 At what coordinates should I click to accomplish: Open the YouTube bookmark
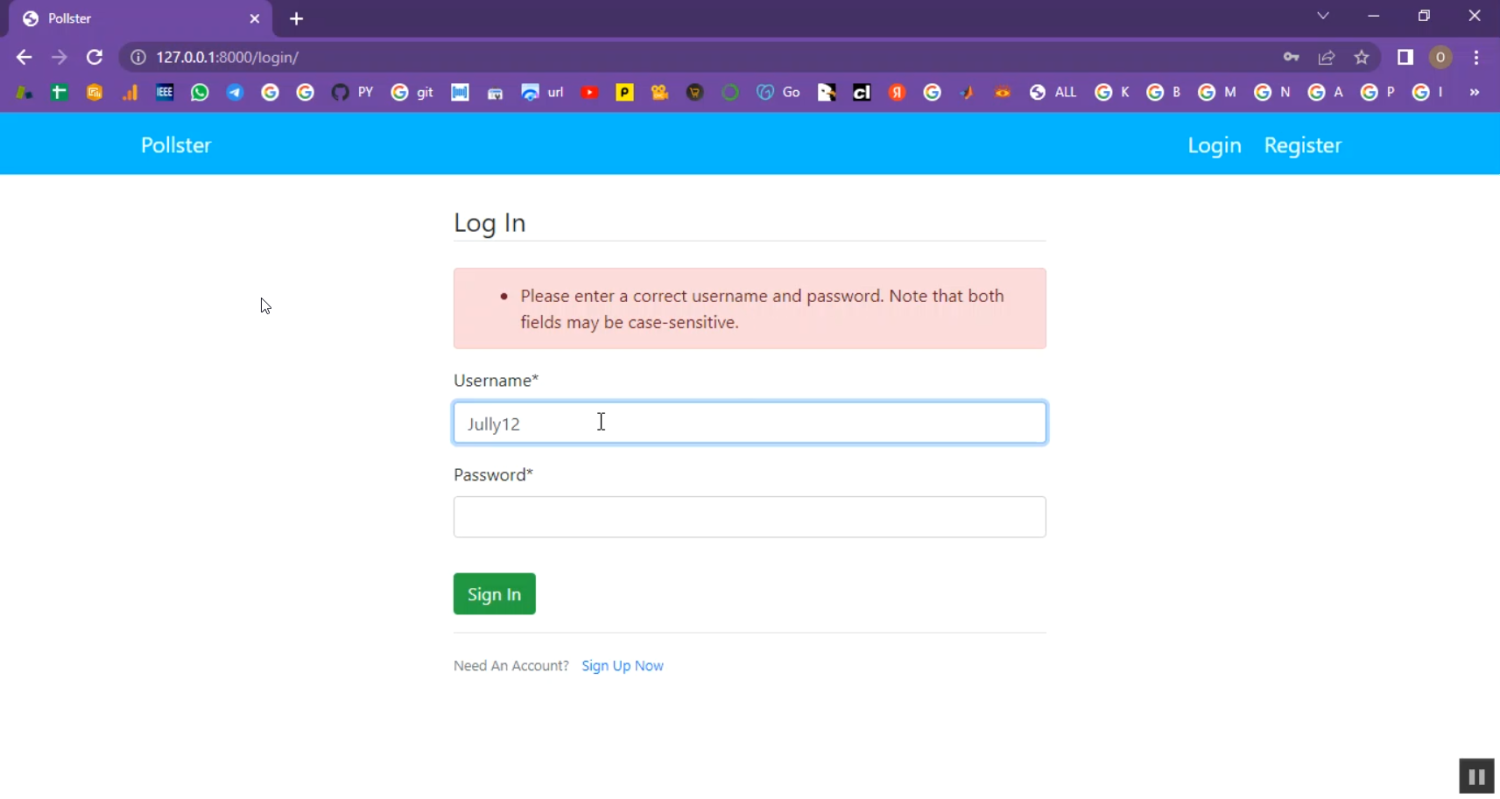590,92
